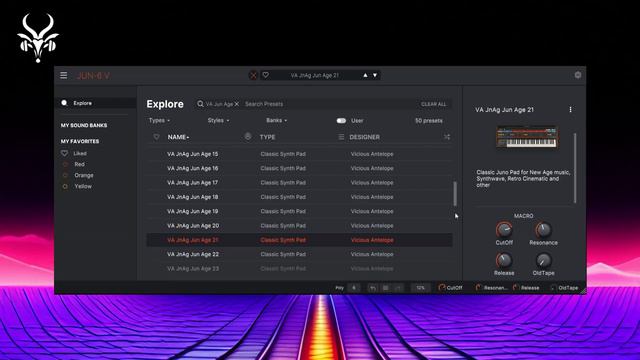Image resolution: width=640 pixels, height=360 pixels.
Task: Open edit history list icon
Action: [x=385, y=288]
